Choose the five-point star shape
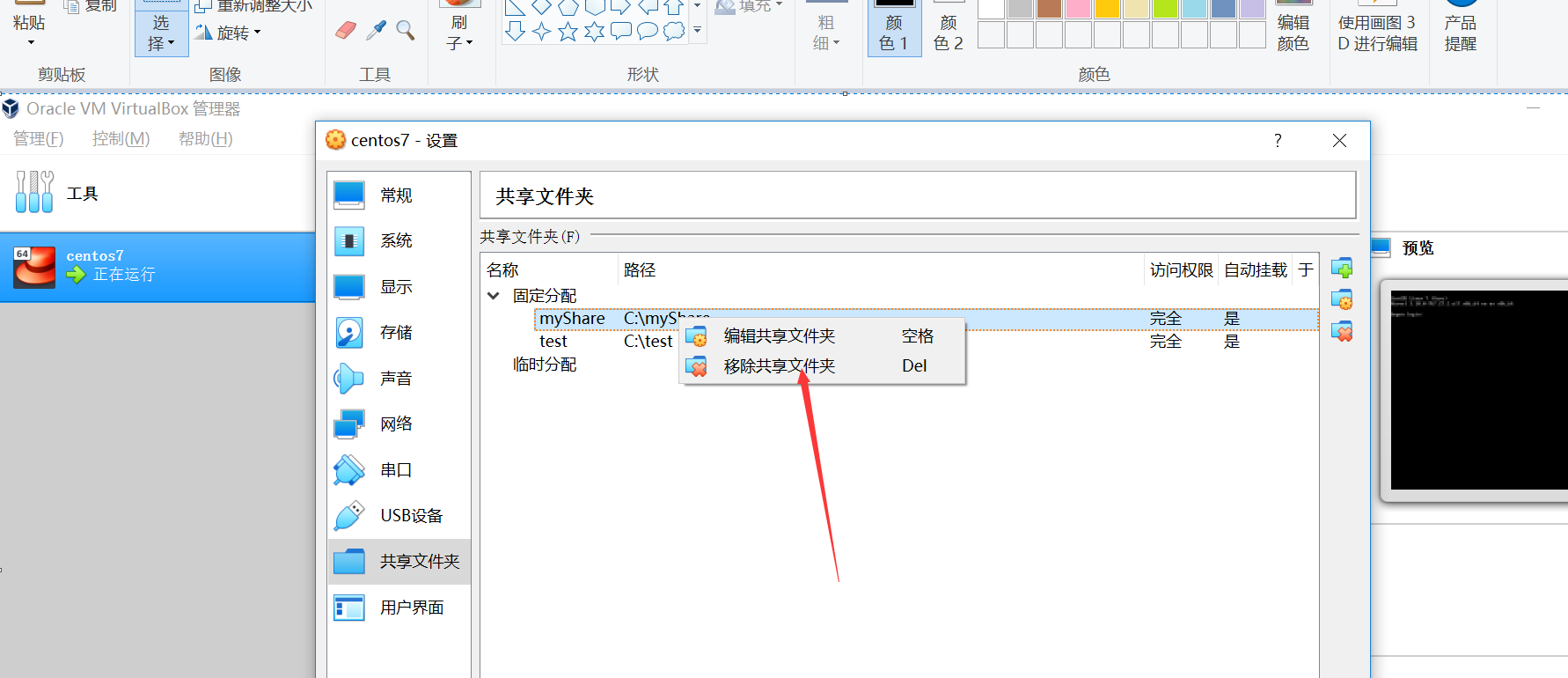The image size is (1568, 678). pyautogui.click(x=568, y=32)
